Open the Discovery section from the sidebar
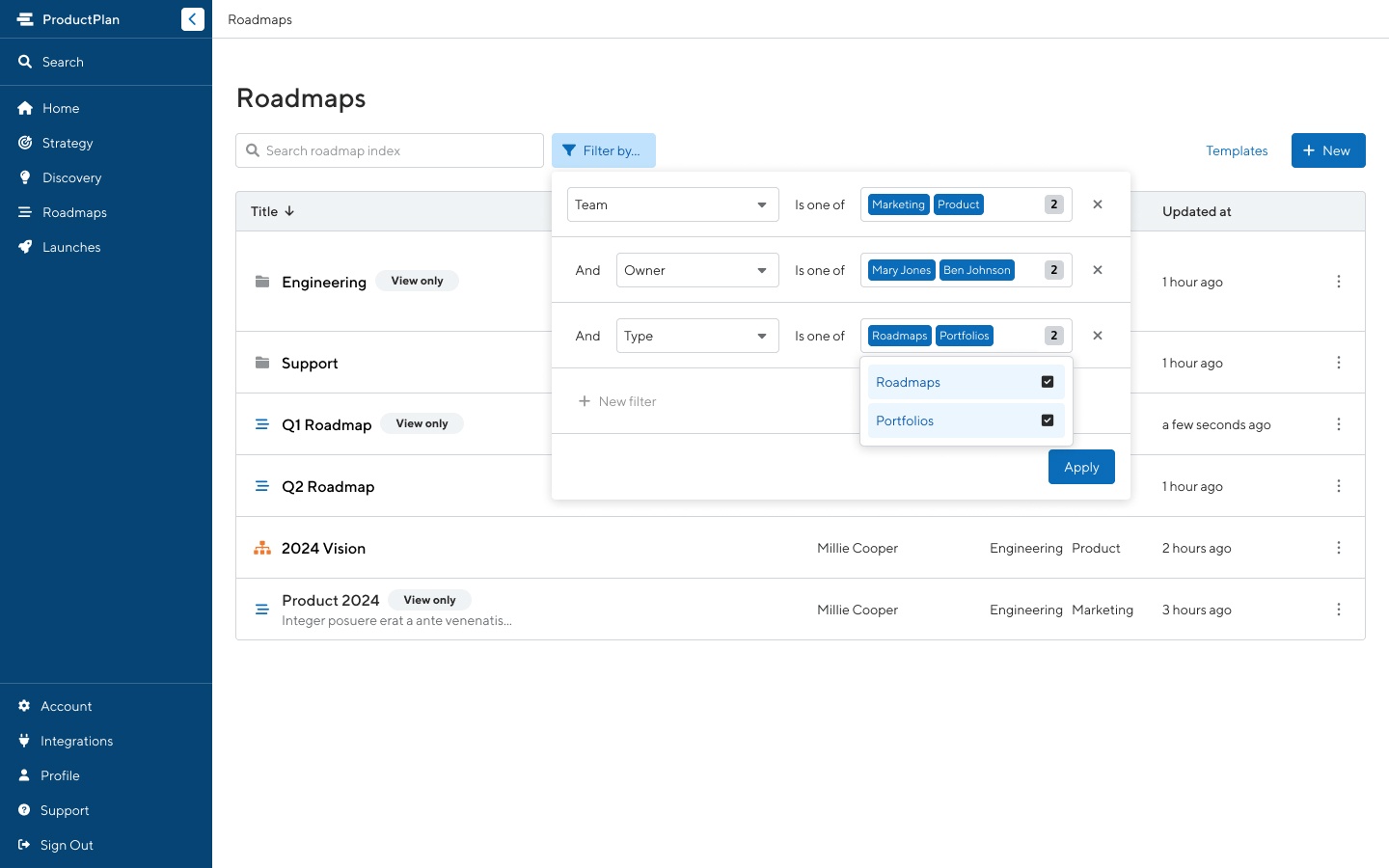This screenshot has width=1389, height=868. [x=72, y=177]
